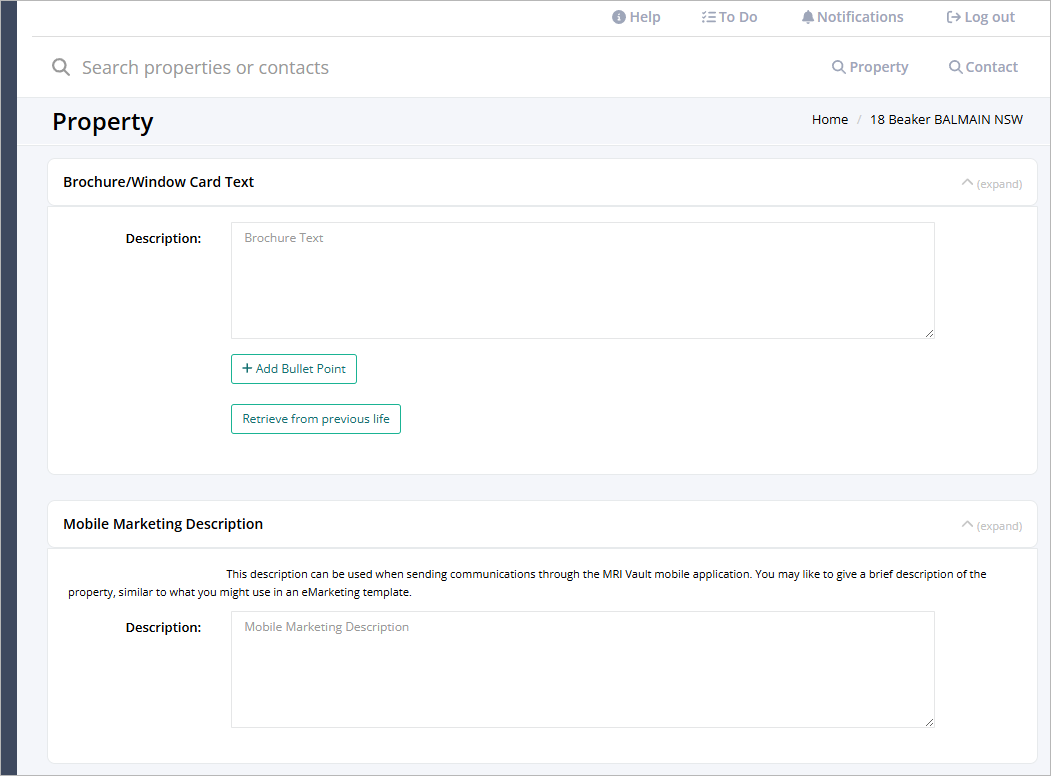Toggle expand on Mobile Marketing Description panel
The image size is (1051, 776).
[992, 525]
